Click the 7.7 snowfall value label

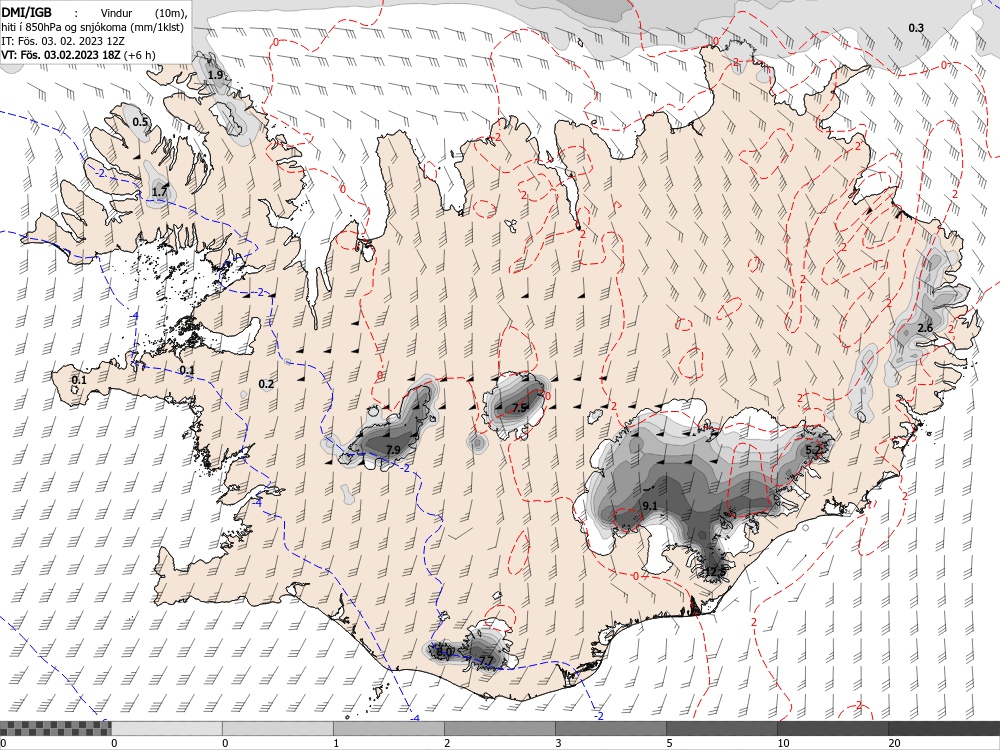coord(486,660)
